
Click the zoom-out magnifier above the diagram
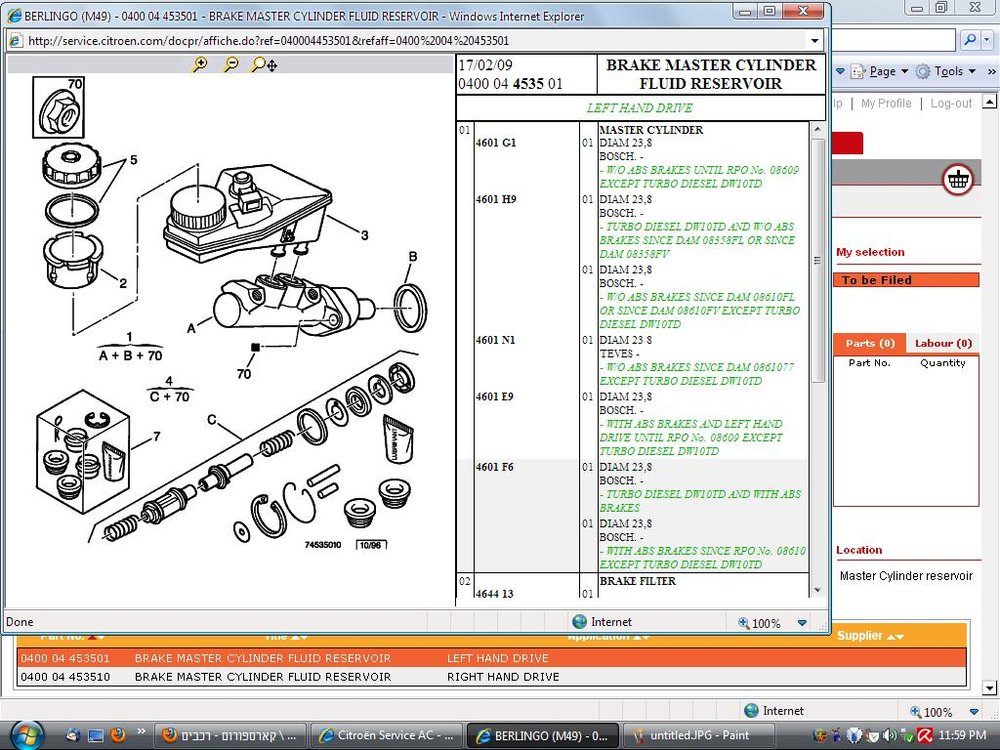pyautogui.click(x=231, y=64)
